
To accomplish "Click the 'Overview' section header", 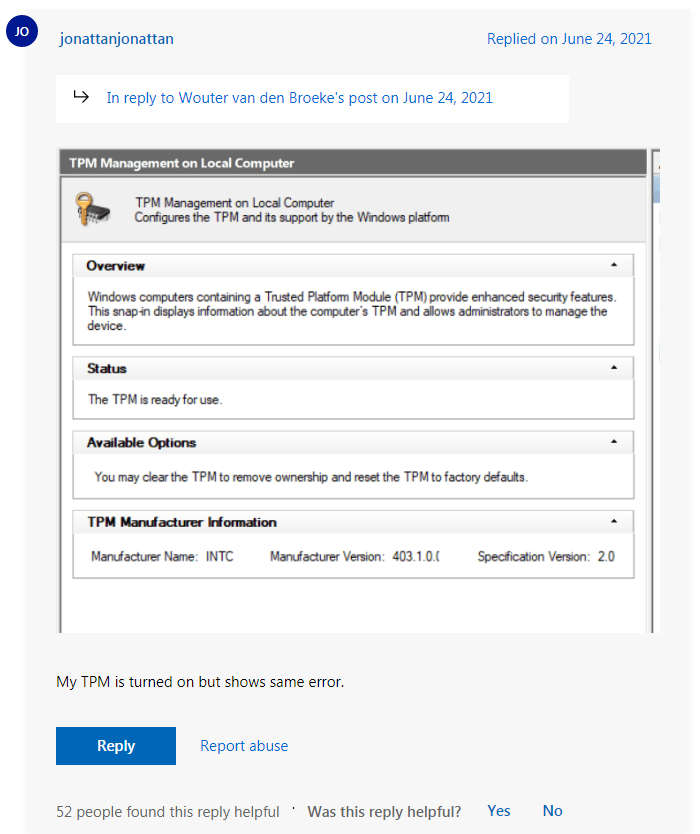I will click(x=353, y=265).
